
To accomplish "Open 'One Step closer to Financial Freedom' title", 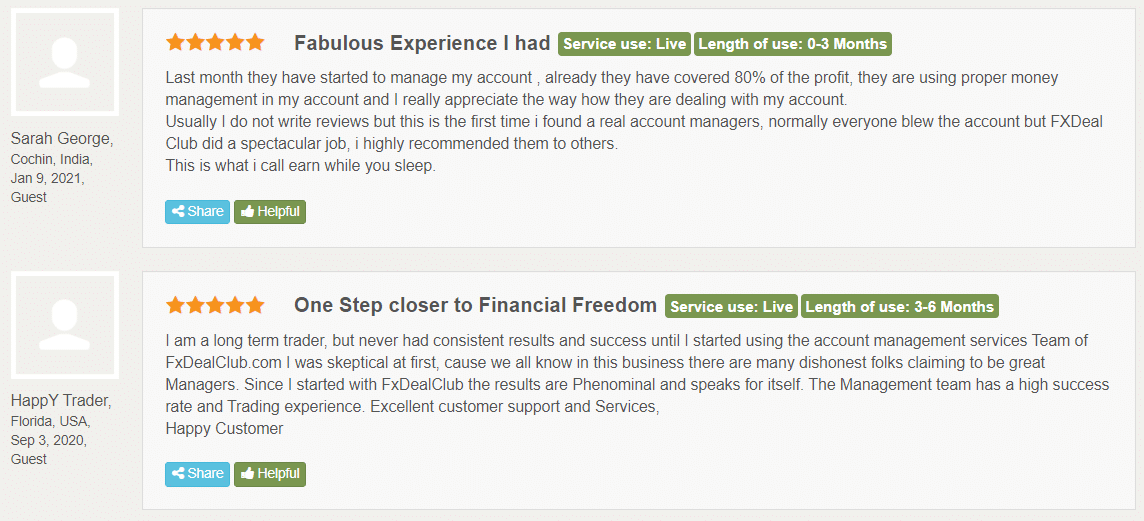I will click(475, 306).
